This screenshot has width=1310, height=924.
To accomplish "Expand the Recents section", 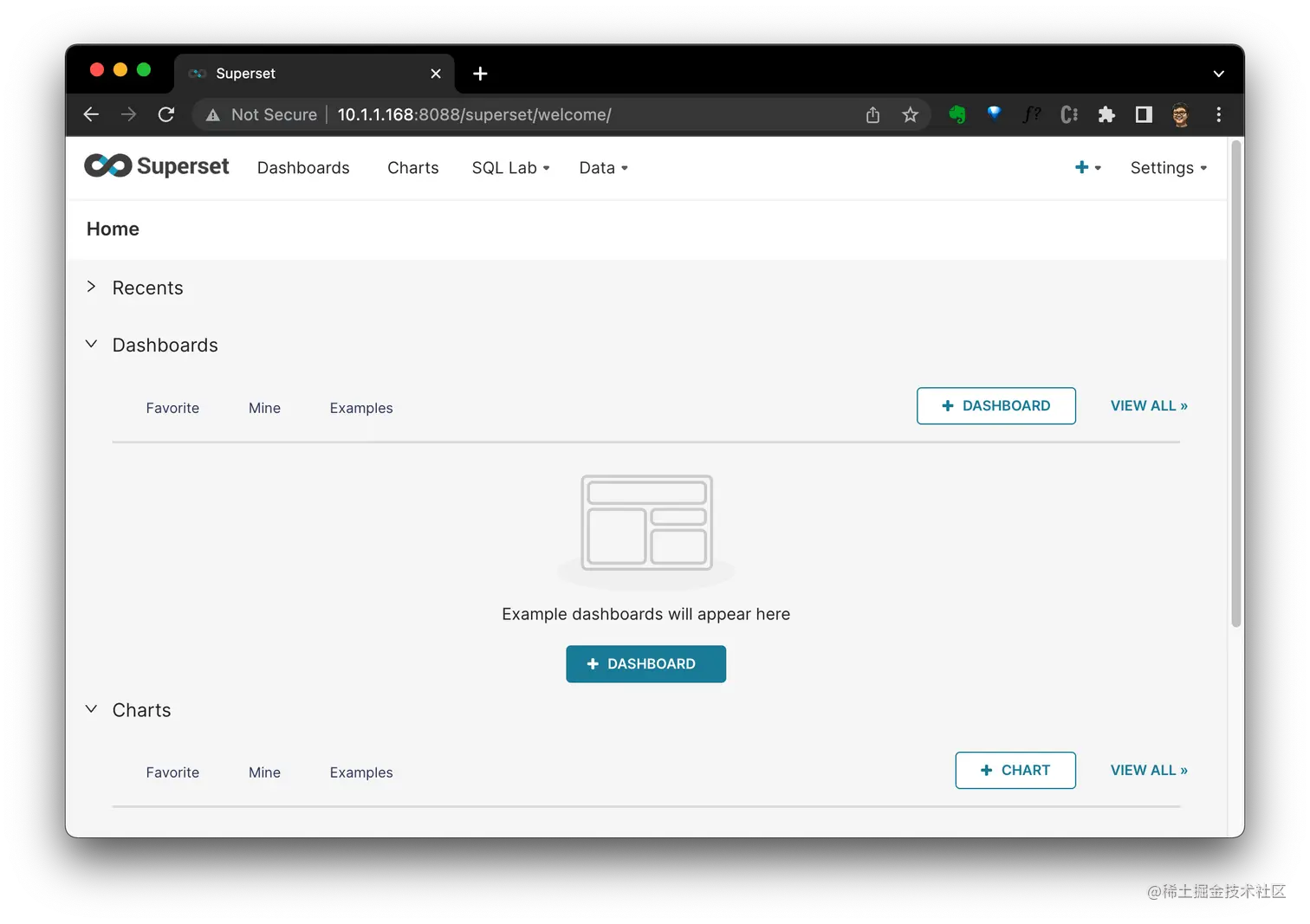I will point(91,287).
